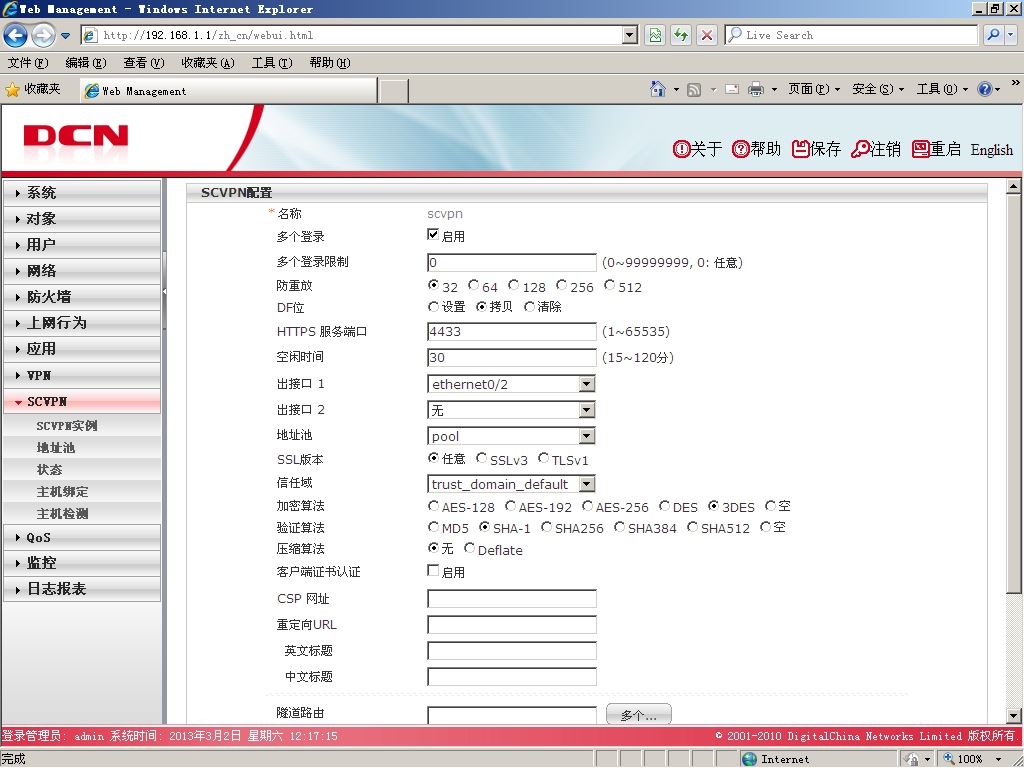
Task: Select AES-256 encryption radio button
Action: [x=587, y=505]
